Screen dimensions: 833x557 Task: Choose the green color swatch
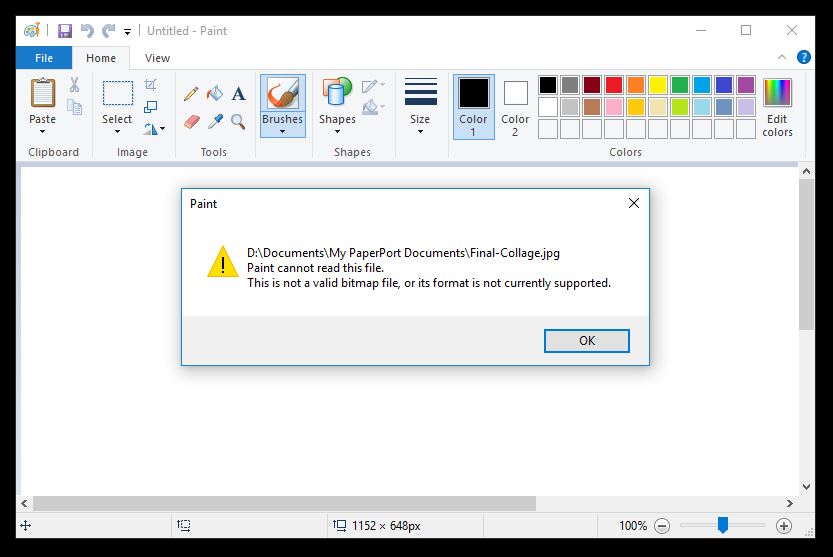679,85
